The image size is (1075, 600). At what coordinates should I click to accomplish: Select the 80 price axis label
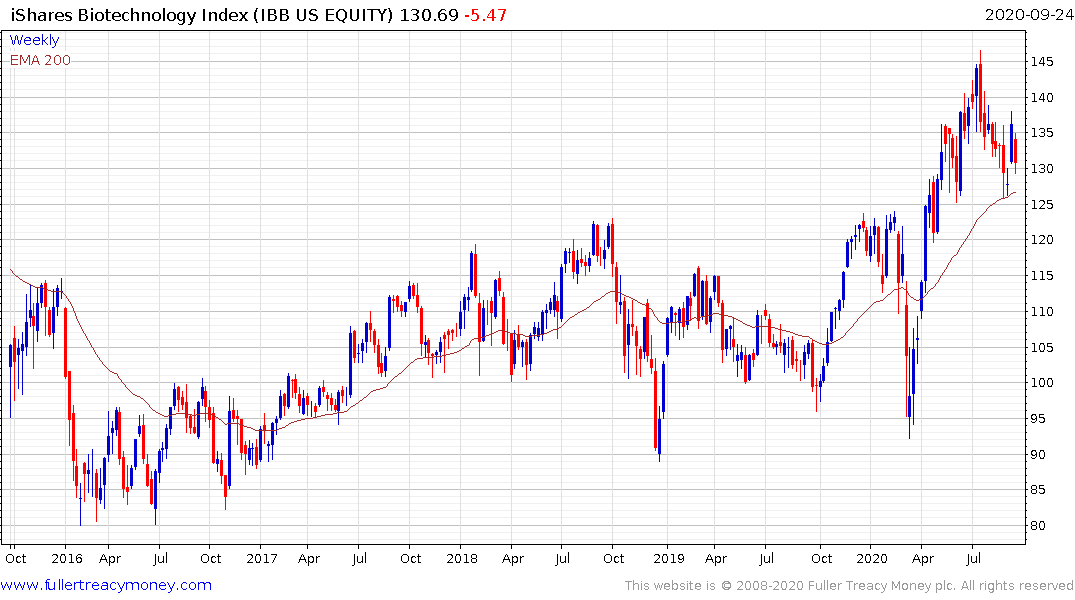[1038, 526]
